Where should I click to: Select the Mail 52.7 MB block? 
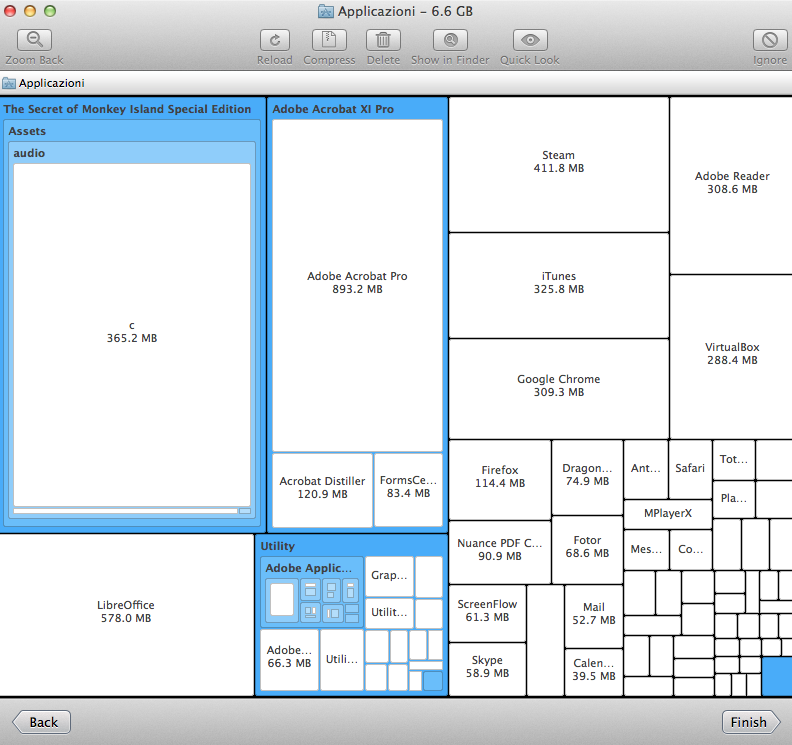tap(593, 616)
